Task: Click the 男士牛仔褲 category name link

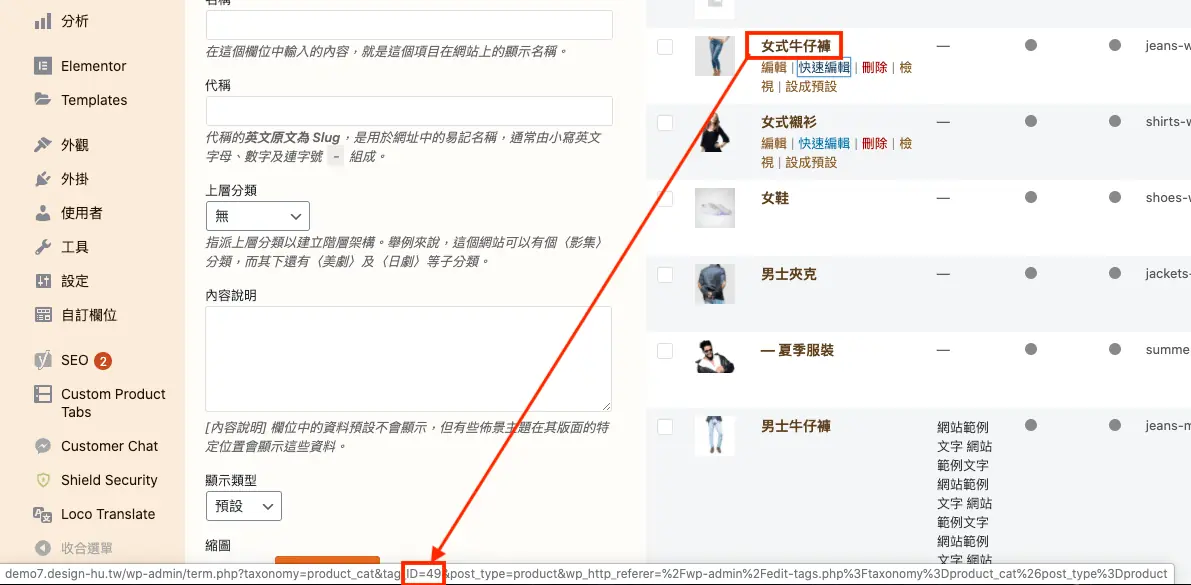Action: tap(795, 425)
